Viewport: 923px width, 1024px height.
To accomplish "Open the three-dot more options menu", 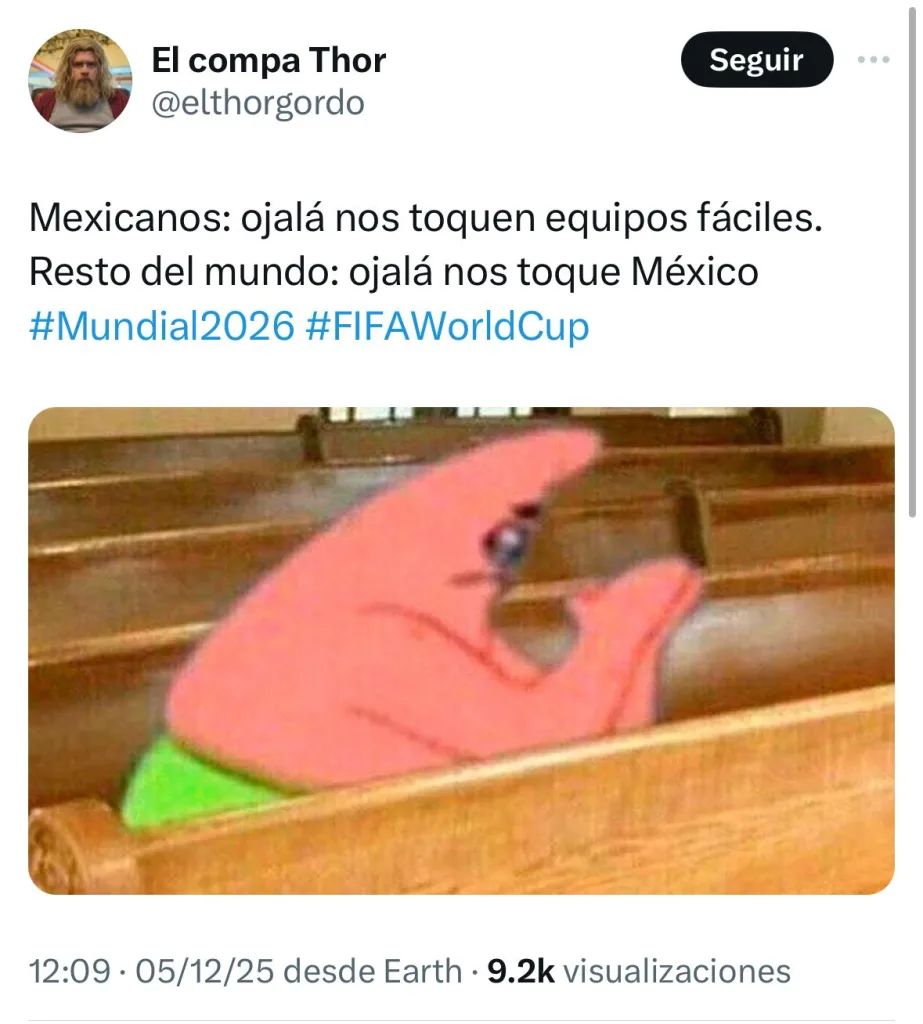I will pyautogui.click(x=873, y=59).
